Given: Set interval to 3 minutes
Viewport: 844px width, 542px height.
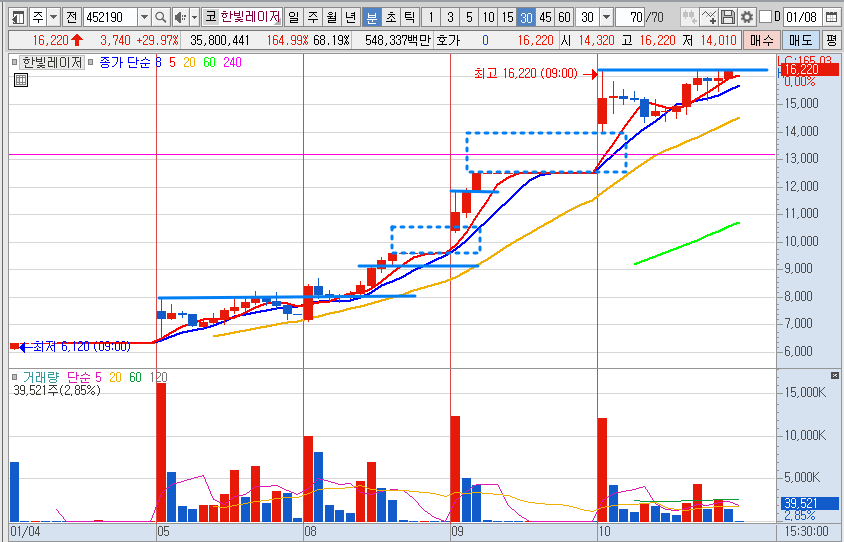Looking at the screenshot, I should [450, 17].
